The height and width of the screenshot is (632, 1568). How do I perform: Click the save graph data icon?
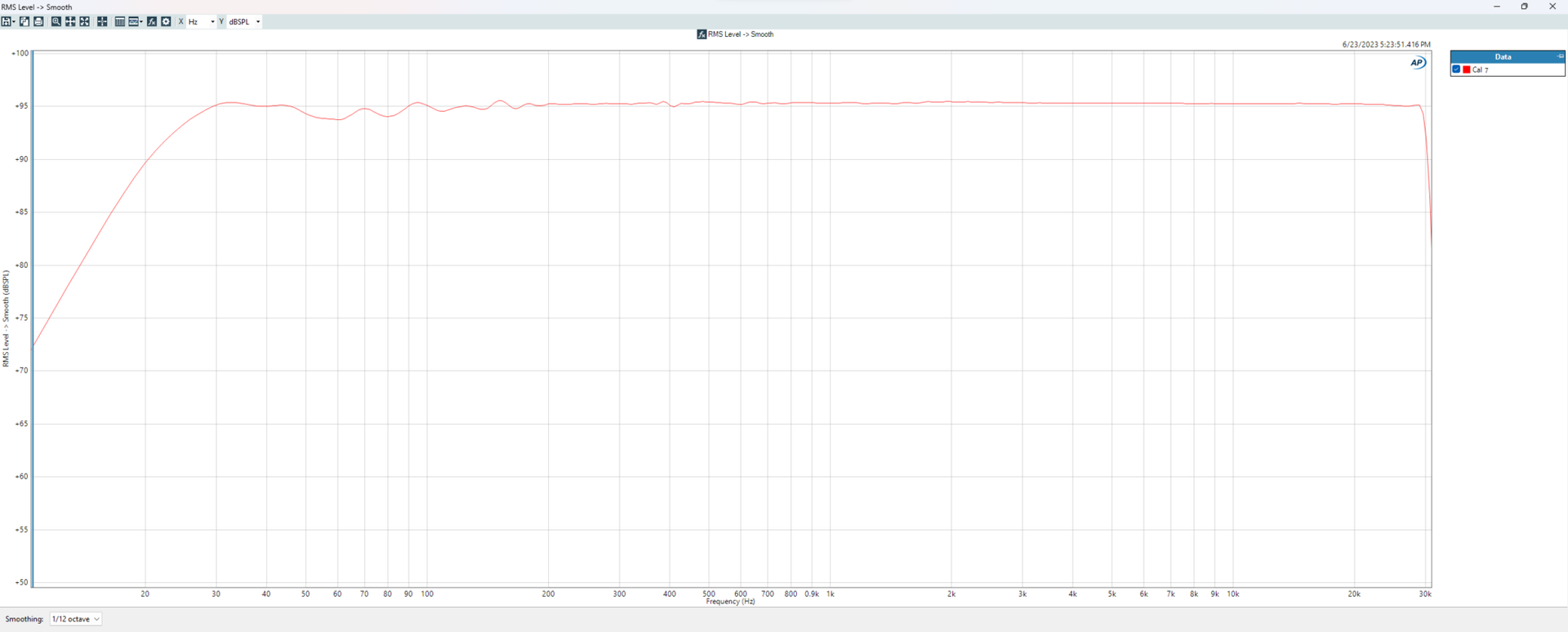[x=6, y=21]
